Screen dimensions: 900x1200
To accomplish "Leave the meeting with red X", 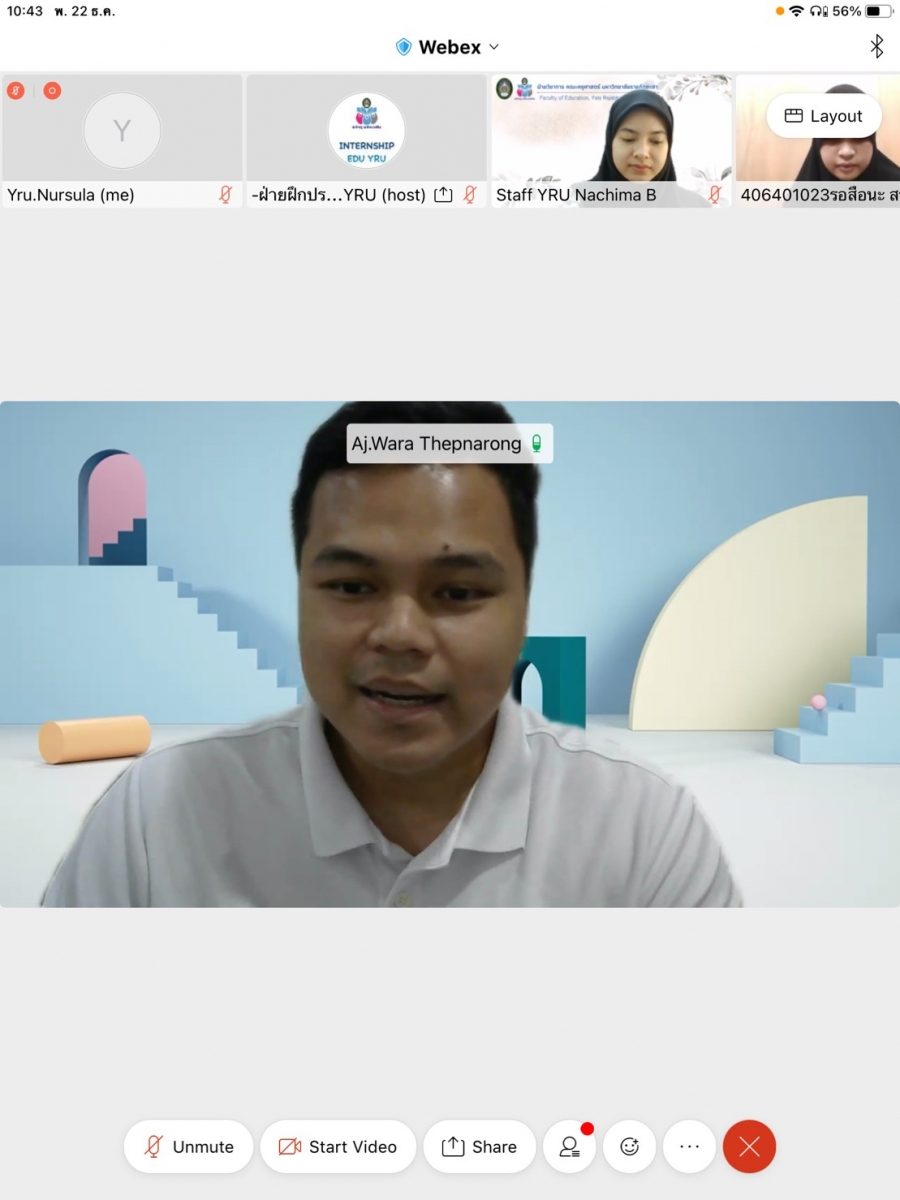I will 749,1147.
